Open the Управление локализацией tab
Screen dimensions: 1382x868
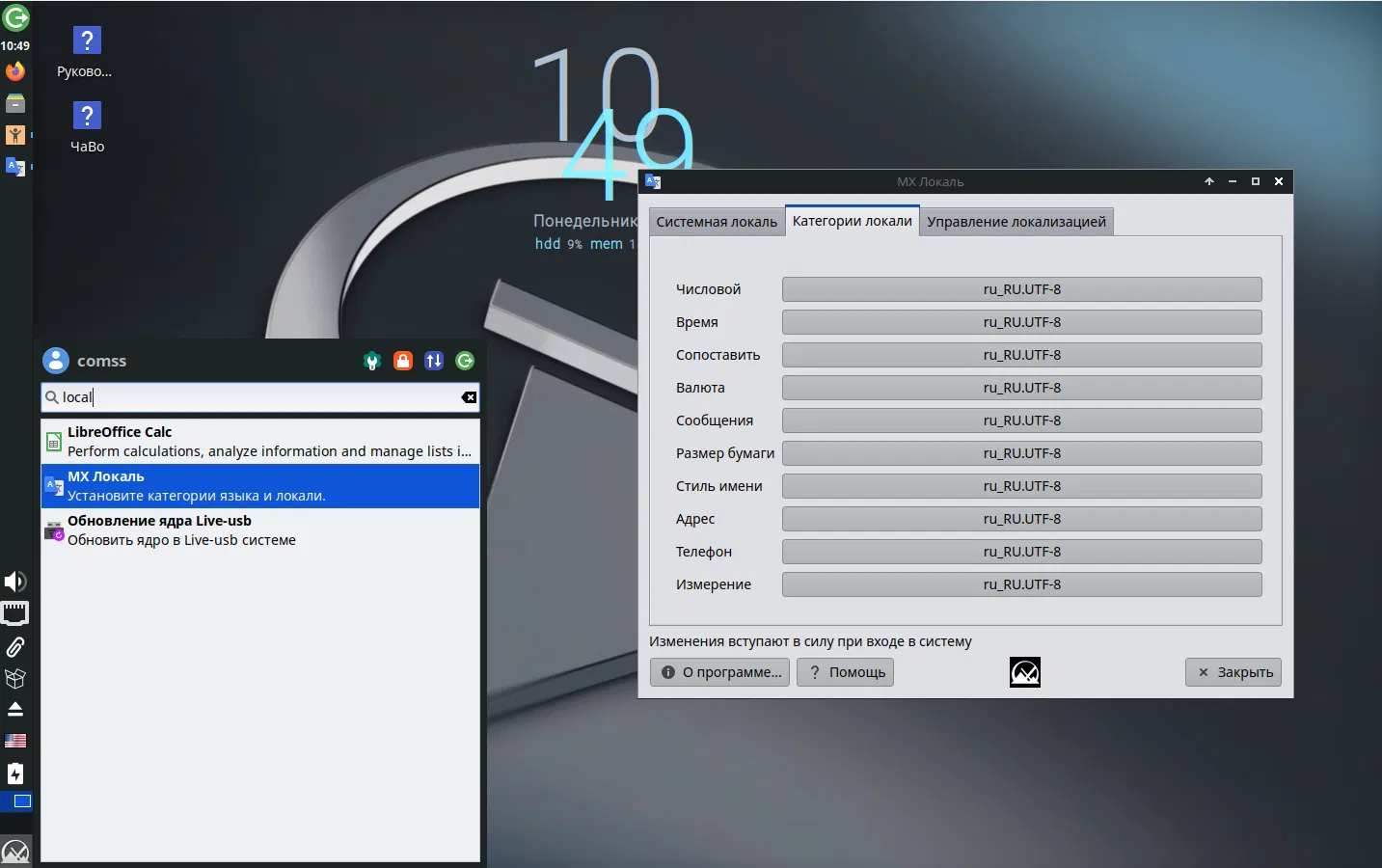(1016, 222)
